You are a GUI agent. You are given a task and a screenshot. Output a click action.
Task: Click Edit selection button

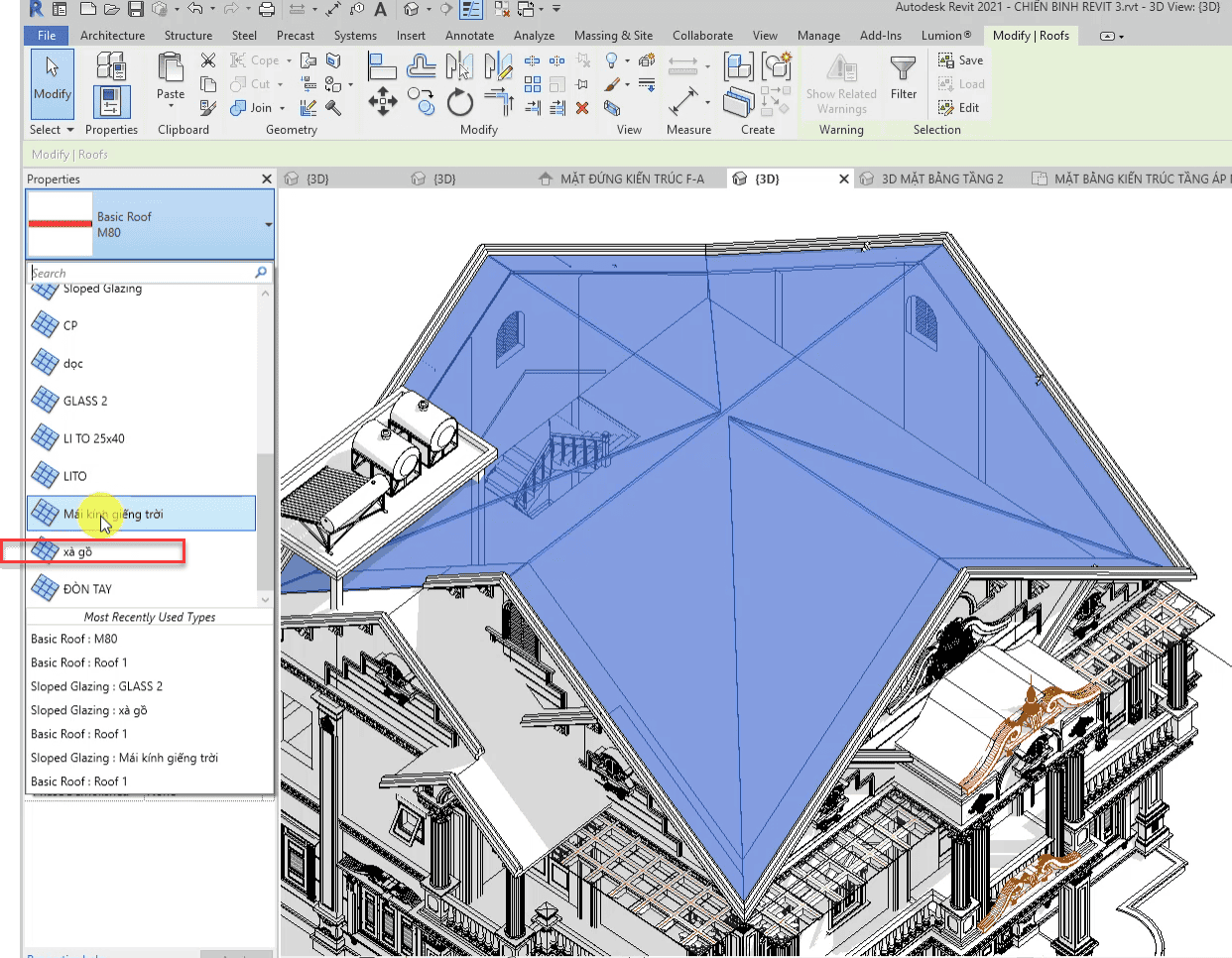(958, 108)
